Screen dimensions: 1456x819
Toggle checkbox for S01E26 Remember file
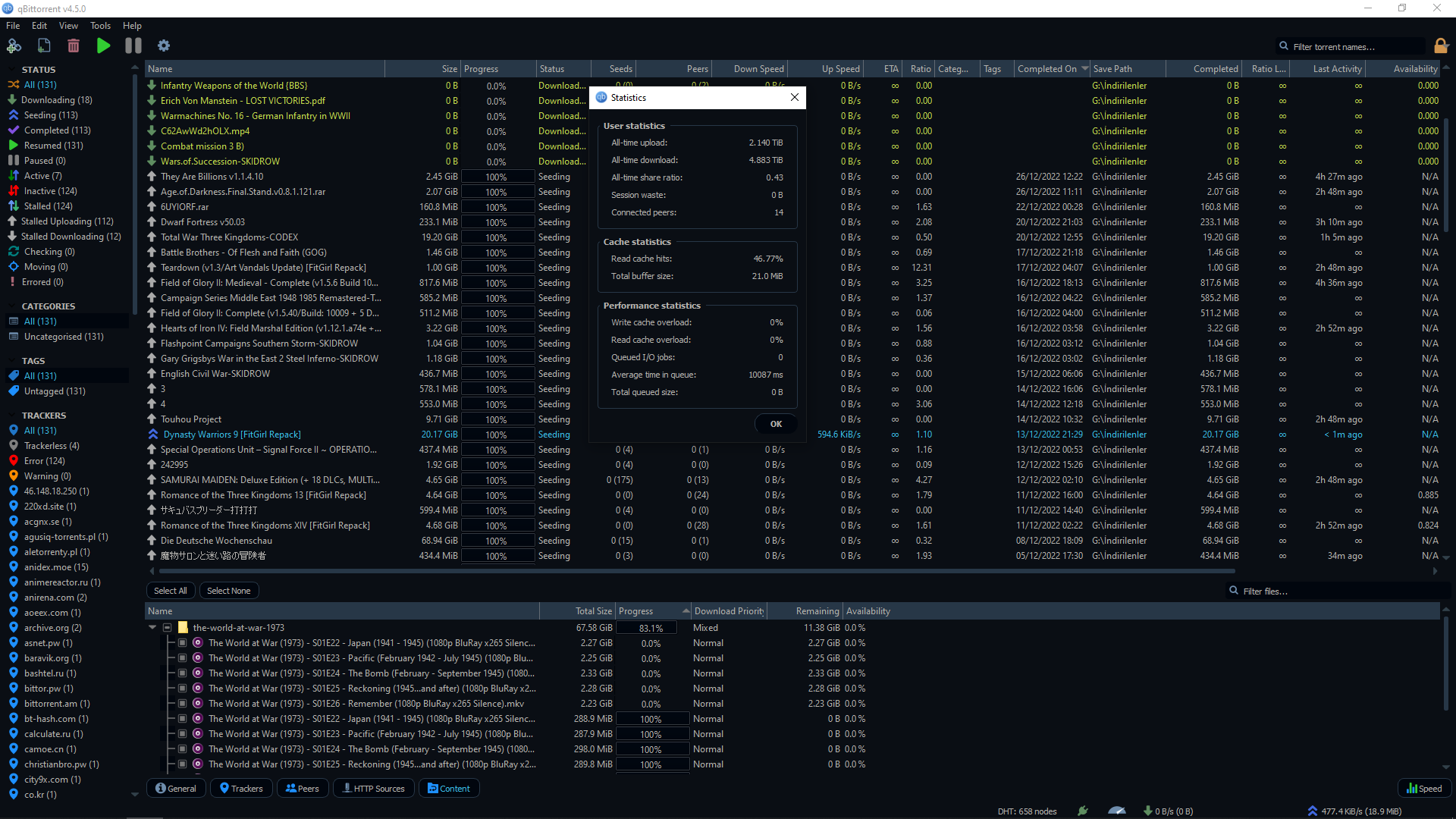pyautogui.click(x=183, y=704)
